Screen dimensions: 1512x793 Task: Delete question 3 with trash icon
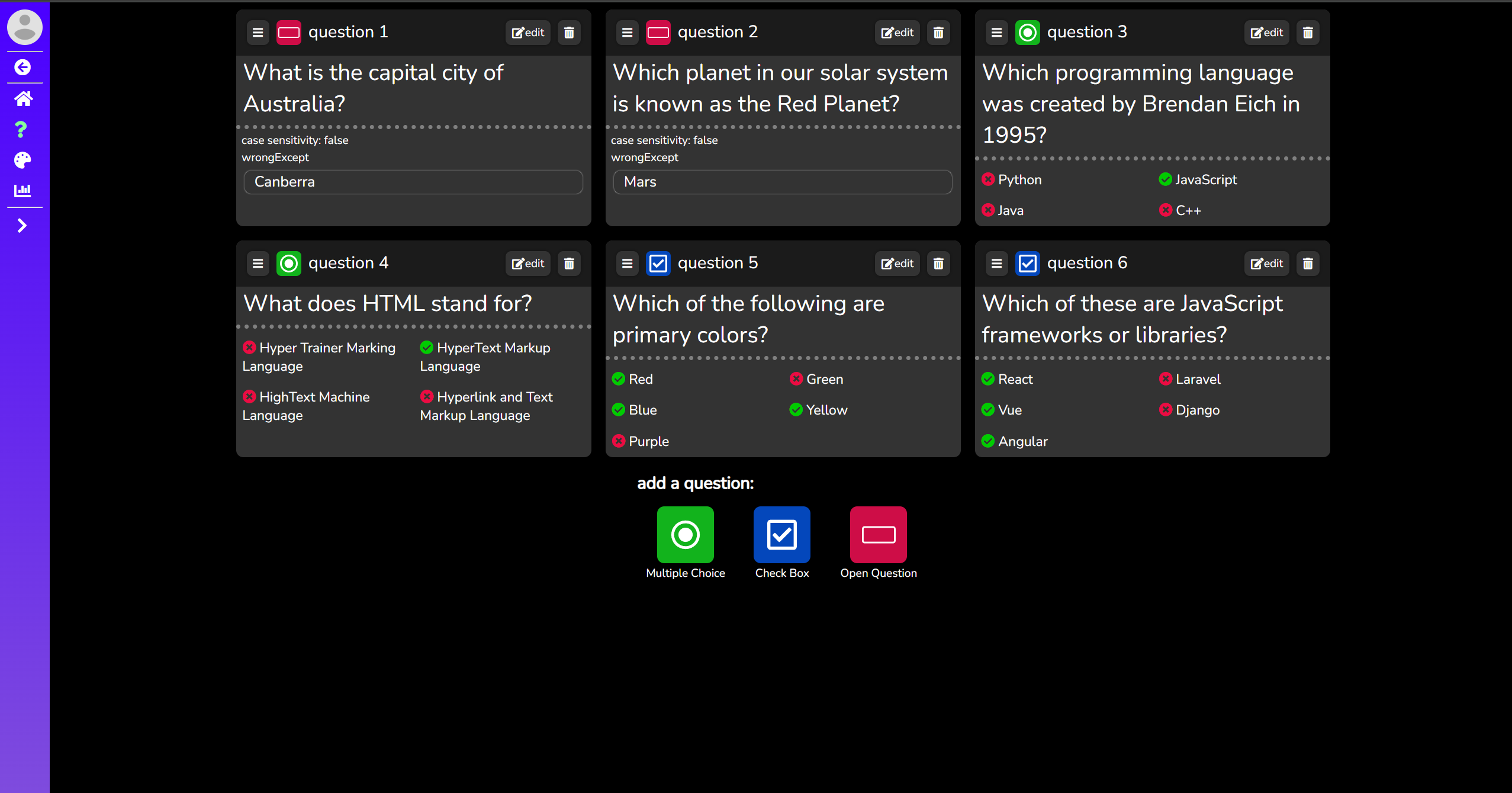pyautogui.click(x=1308, y=33)
